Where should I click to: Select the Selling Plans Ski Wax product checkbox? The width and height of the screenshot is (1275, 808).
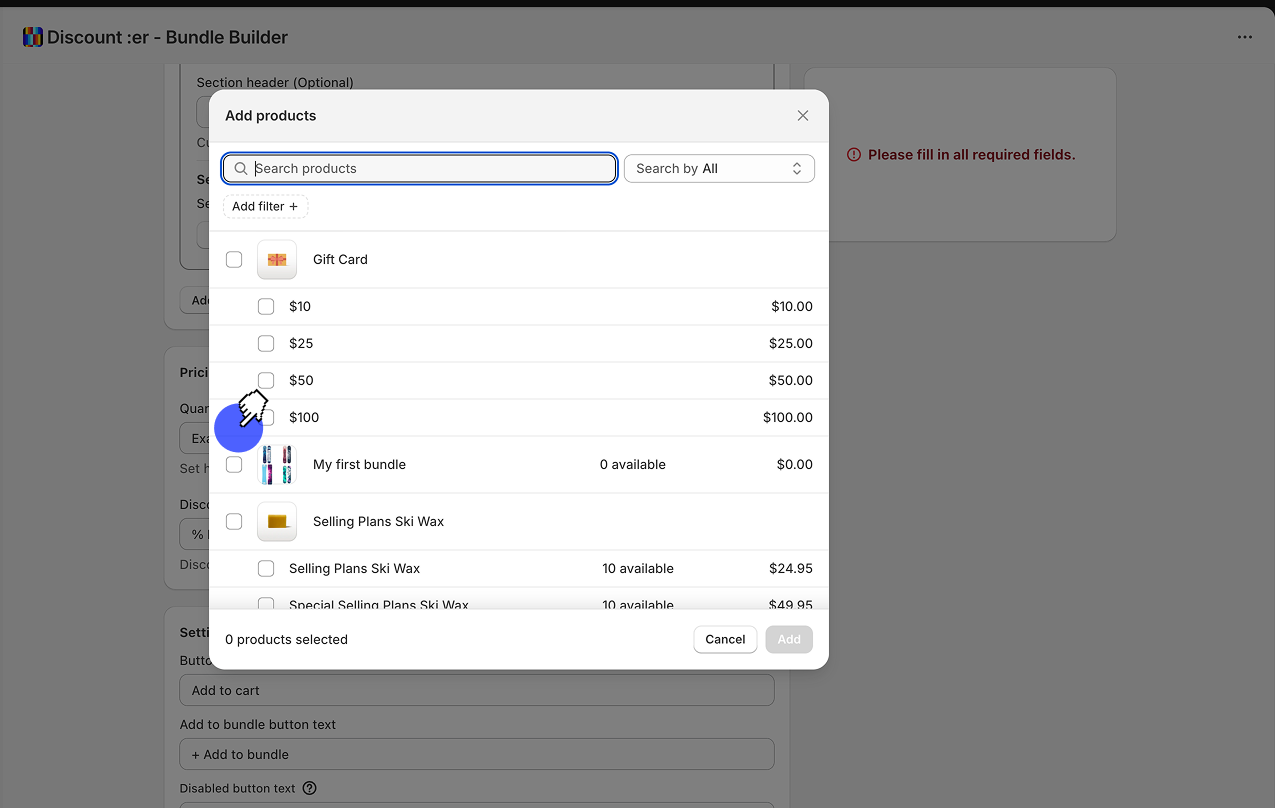(234, 522)
